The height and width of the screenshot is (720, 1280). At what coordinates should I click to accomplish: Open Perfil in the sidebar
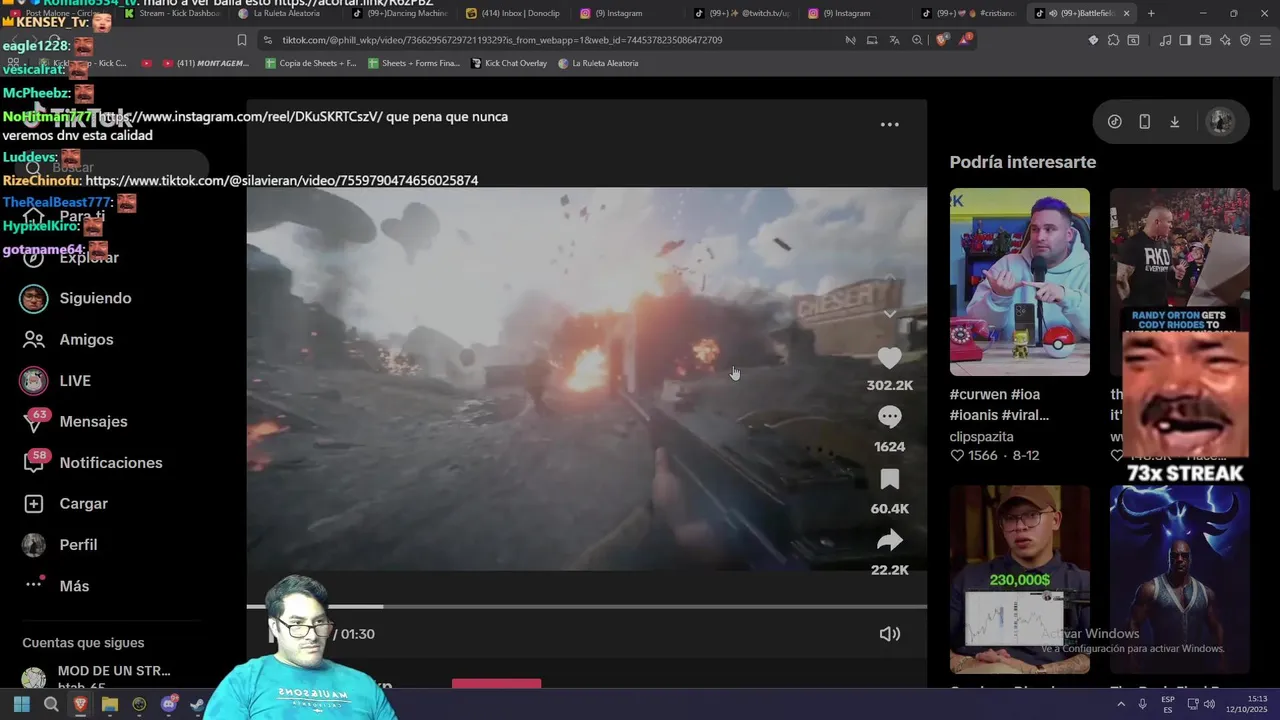[x=78, y=544]
